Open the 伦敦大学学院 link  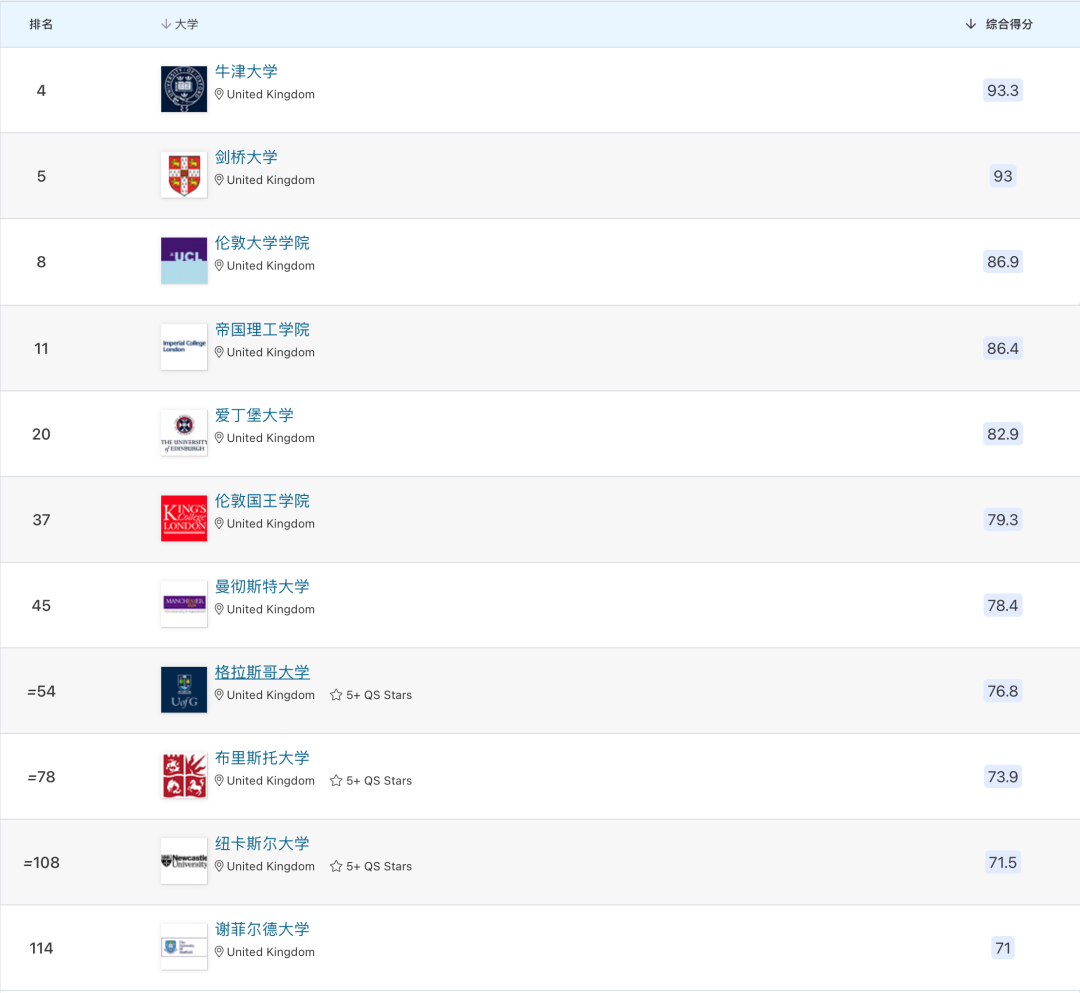[262, 243]
